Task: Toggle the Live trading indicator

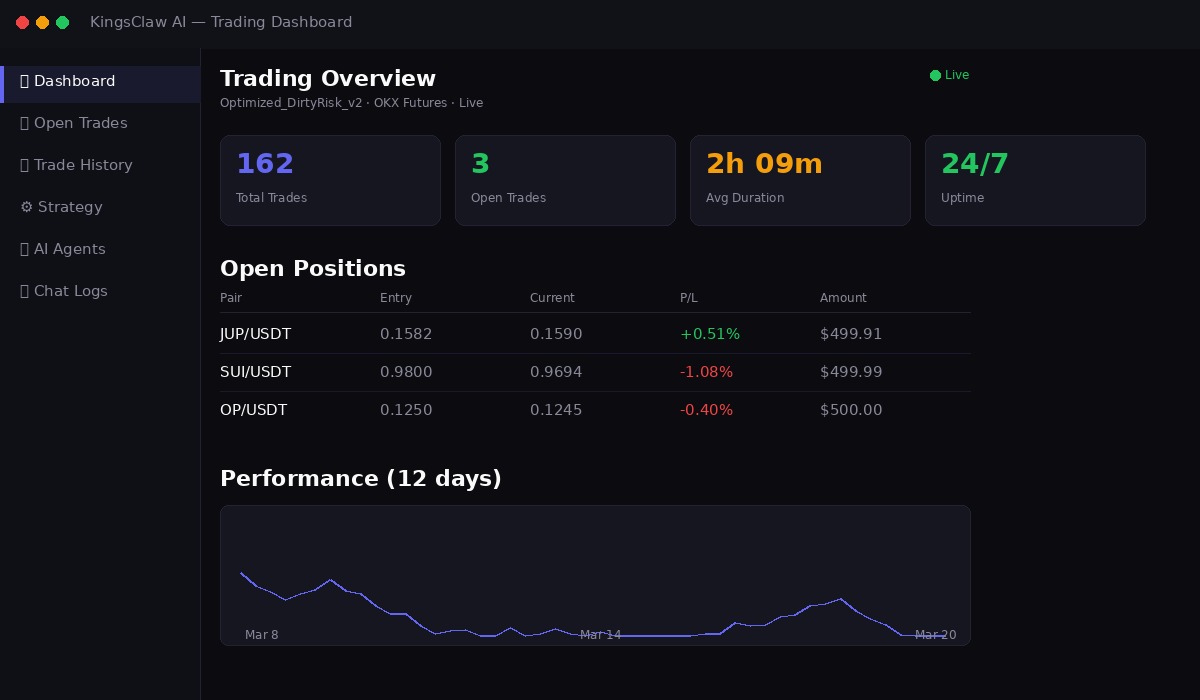Action: [x=948, y=75]
